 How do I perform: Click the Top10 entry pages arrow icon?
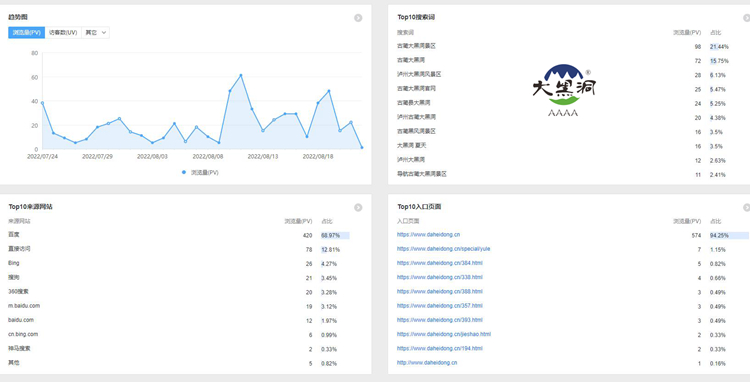point(746,207)
